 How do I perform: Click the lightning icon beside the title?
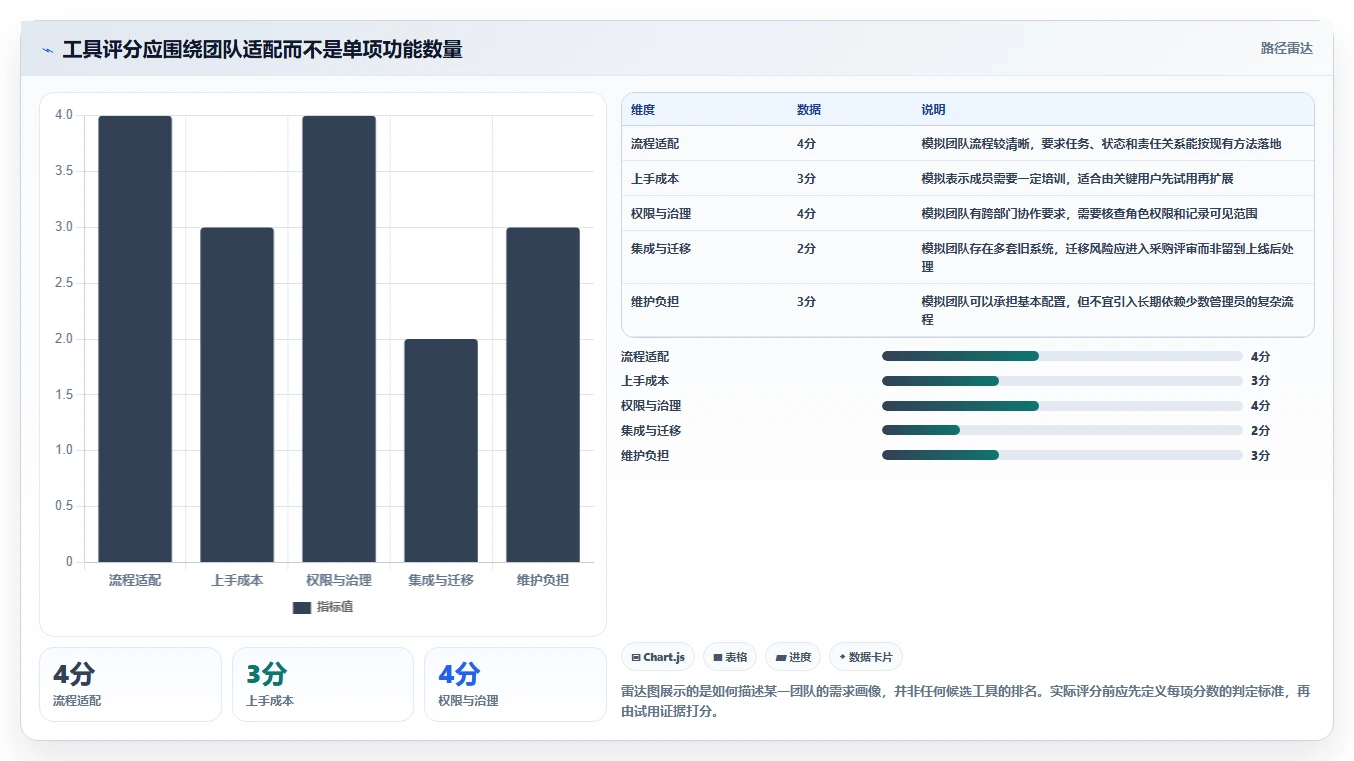(47, 50)
